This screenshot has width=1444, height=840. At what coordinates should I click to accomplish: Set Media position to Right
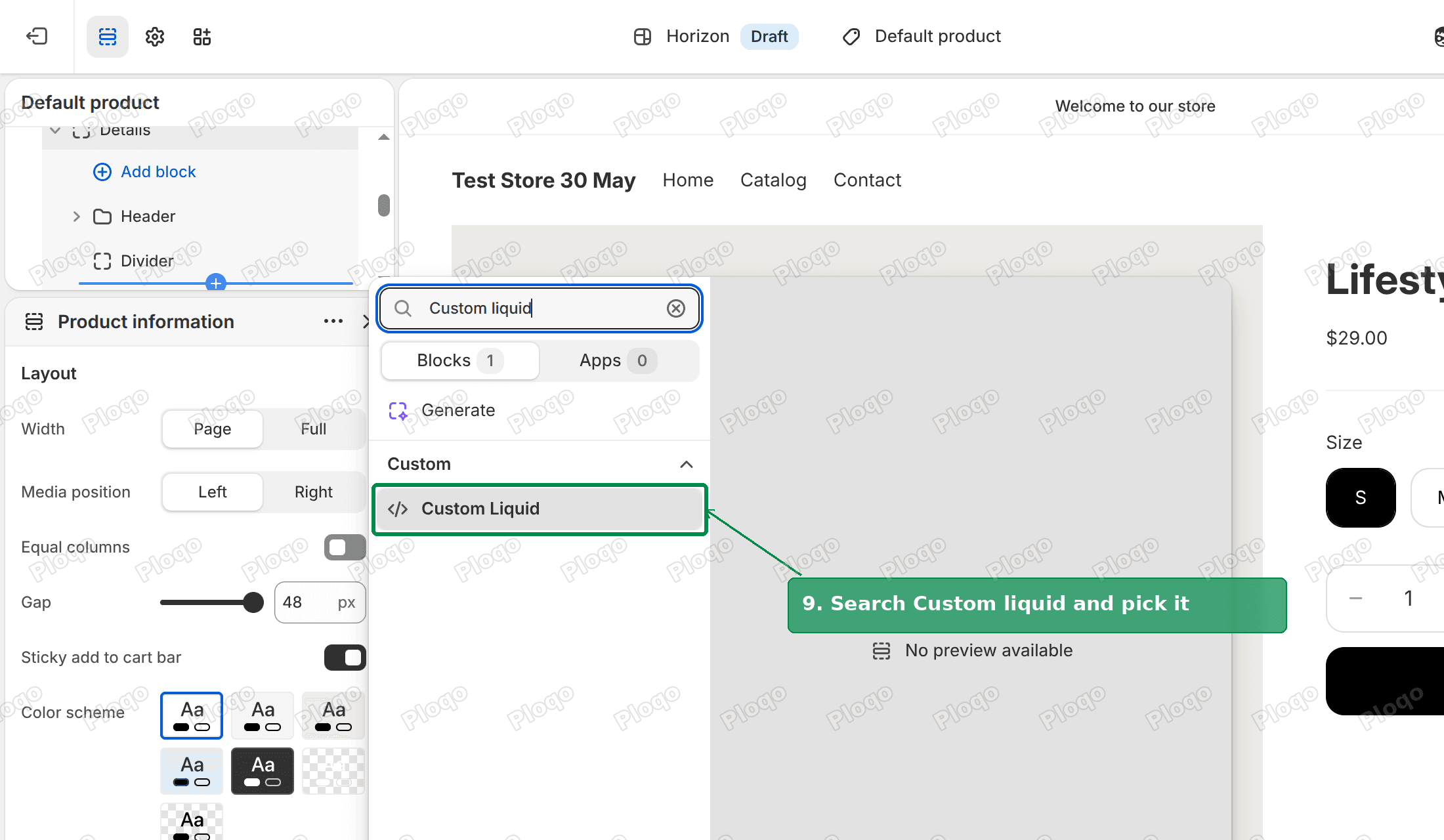[314, 492]
